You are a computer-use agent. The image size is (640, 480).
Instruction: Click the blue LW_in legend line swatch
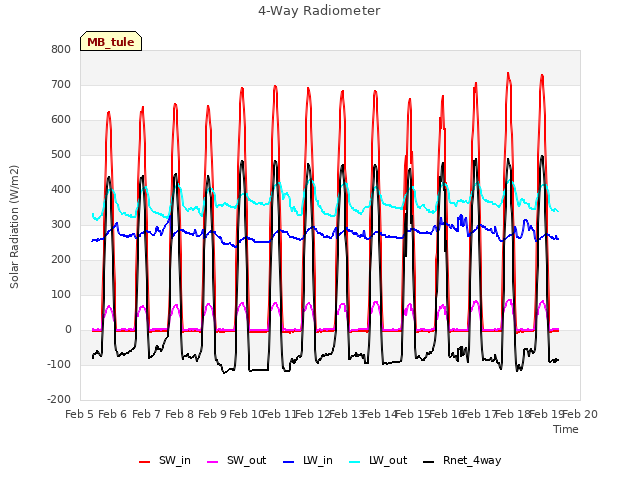289,462
